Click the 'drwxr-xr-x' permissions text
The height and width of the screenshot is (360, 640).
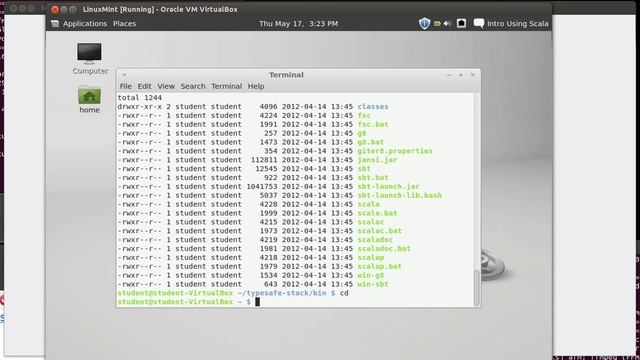pyautogui.click(x=140, y=107)
